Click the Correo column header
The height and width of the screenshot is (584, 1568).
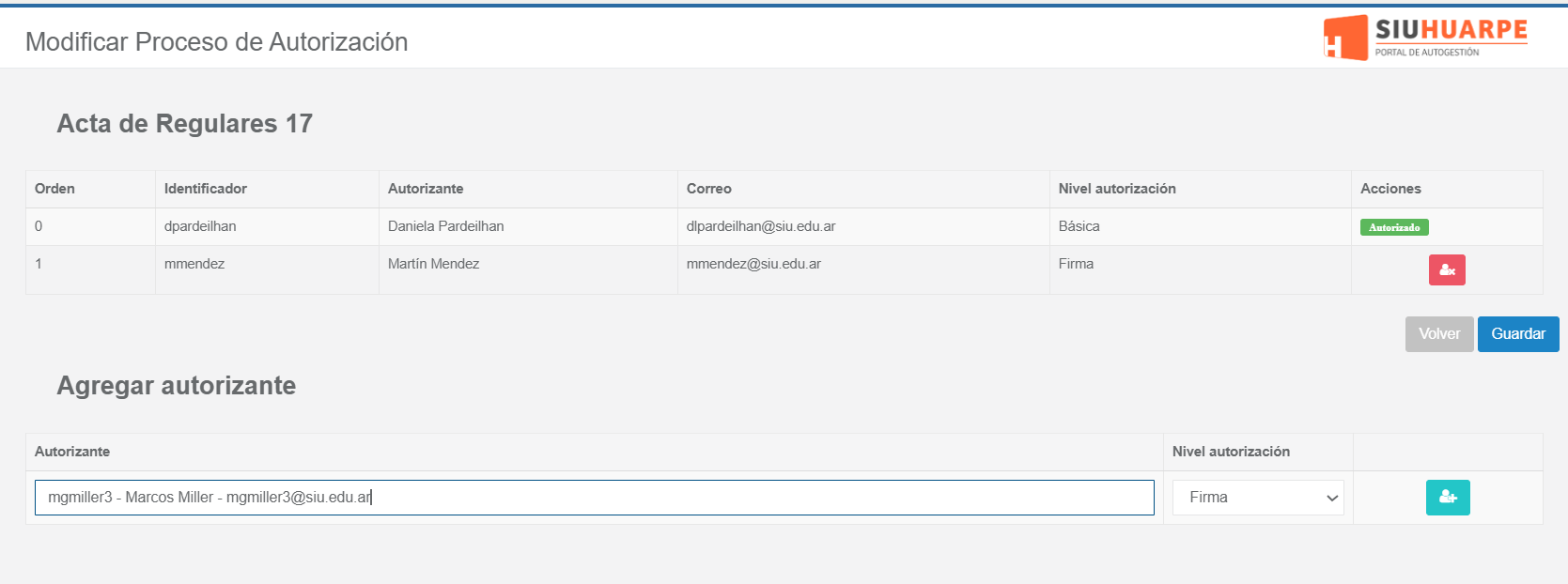click(708, 189)
